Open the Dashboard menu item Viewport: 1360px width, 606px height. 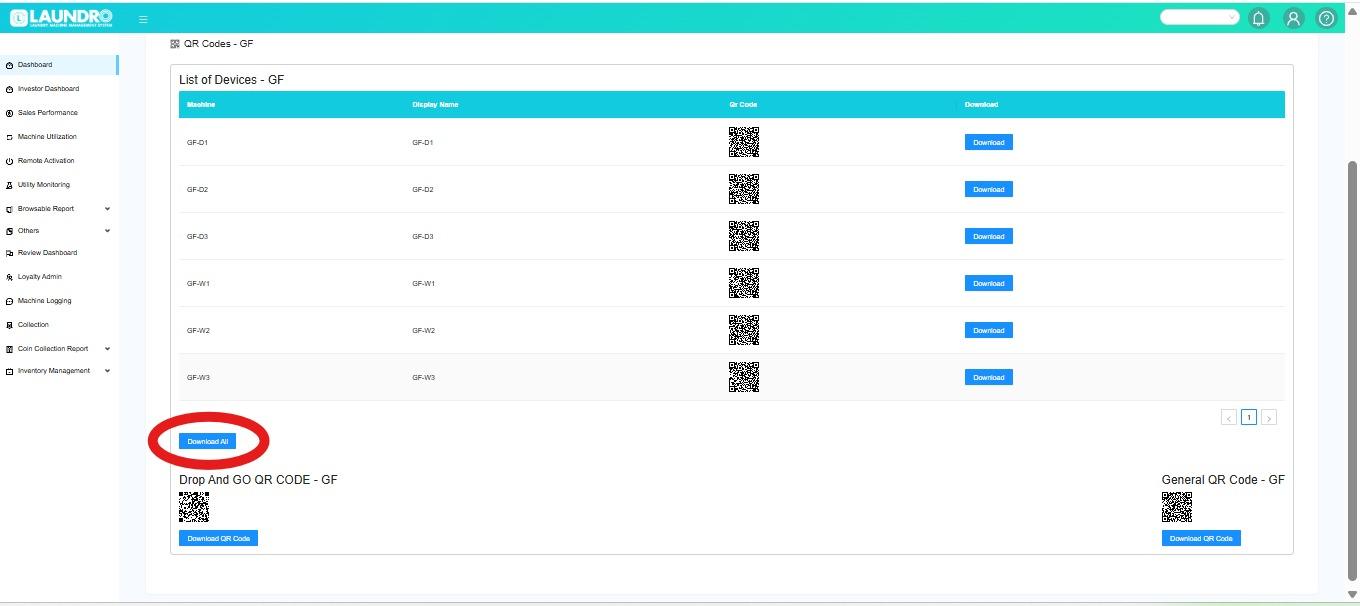59,65
